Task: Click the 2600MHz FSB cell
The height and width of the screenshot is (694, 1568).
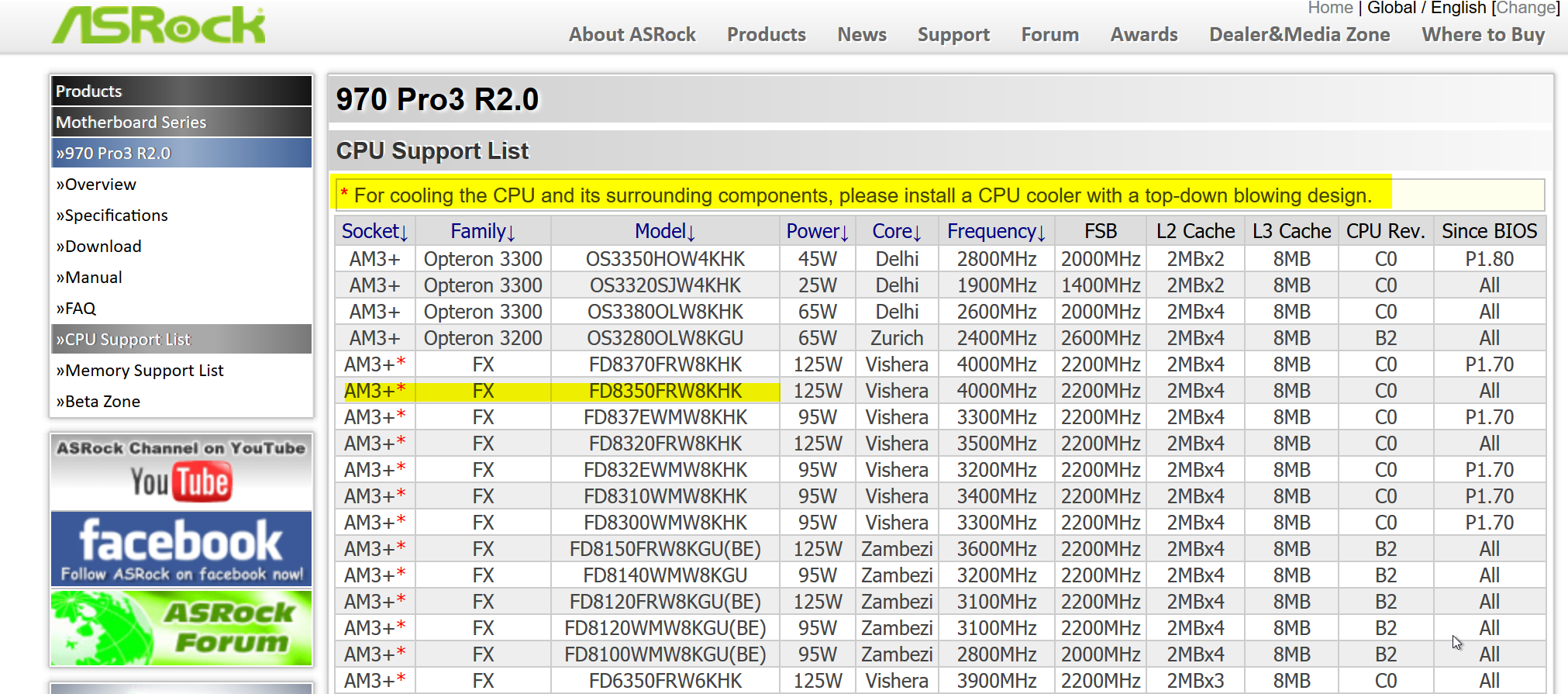Action: pyautogui.click(x=1101, y=338)
